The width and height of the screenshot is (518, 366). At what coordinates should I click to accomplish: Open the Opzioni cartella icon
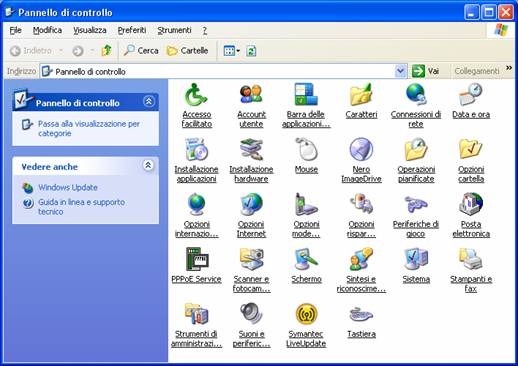pyautogui.click(x=471, y=149)
